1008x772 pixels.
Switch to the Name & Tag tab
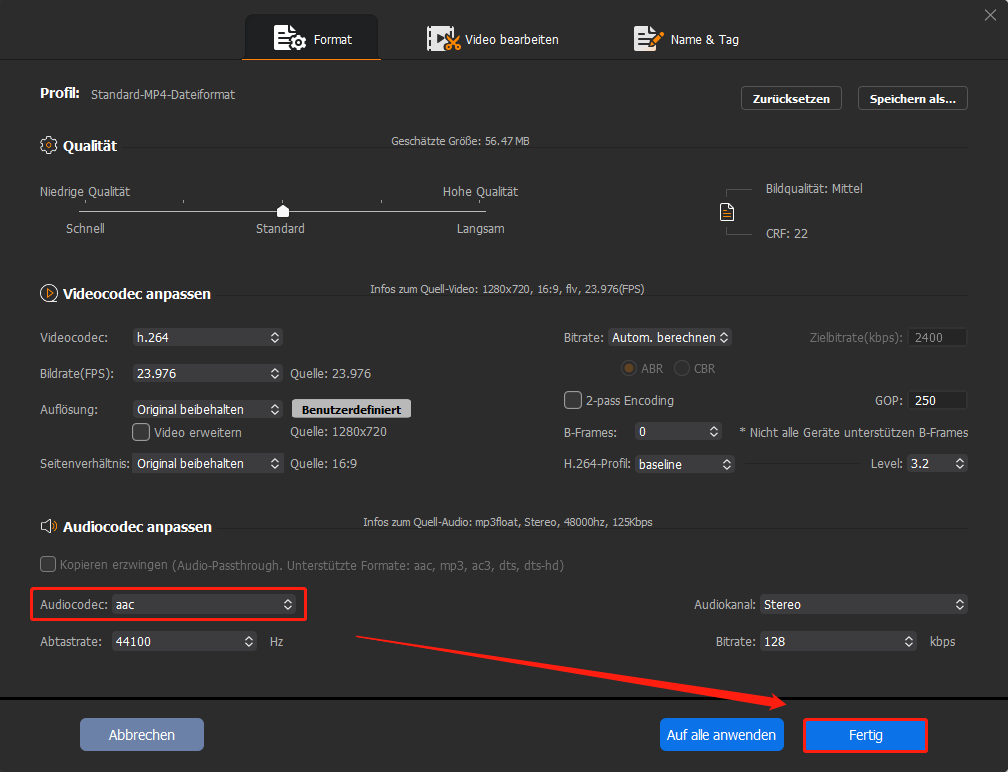686,38
